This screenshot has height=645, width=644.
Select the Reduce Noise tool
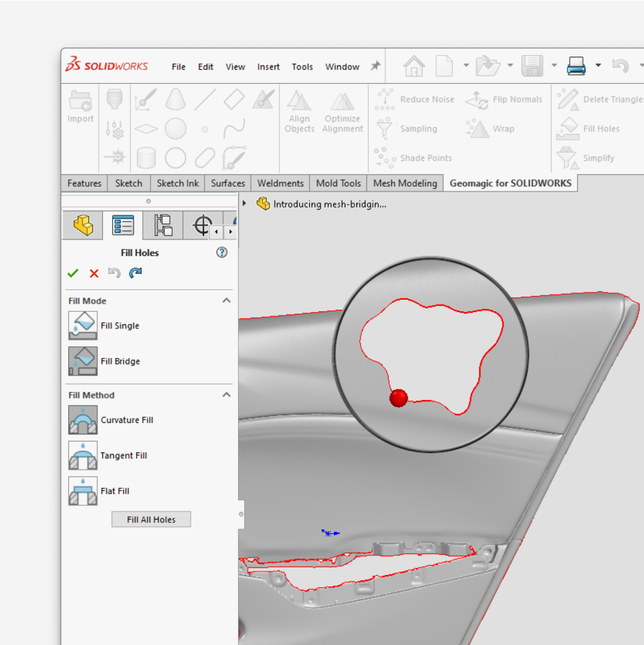click(415, 100)
